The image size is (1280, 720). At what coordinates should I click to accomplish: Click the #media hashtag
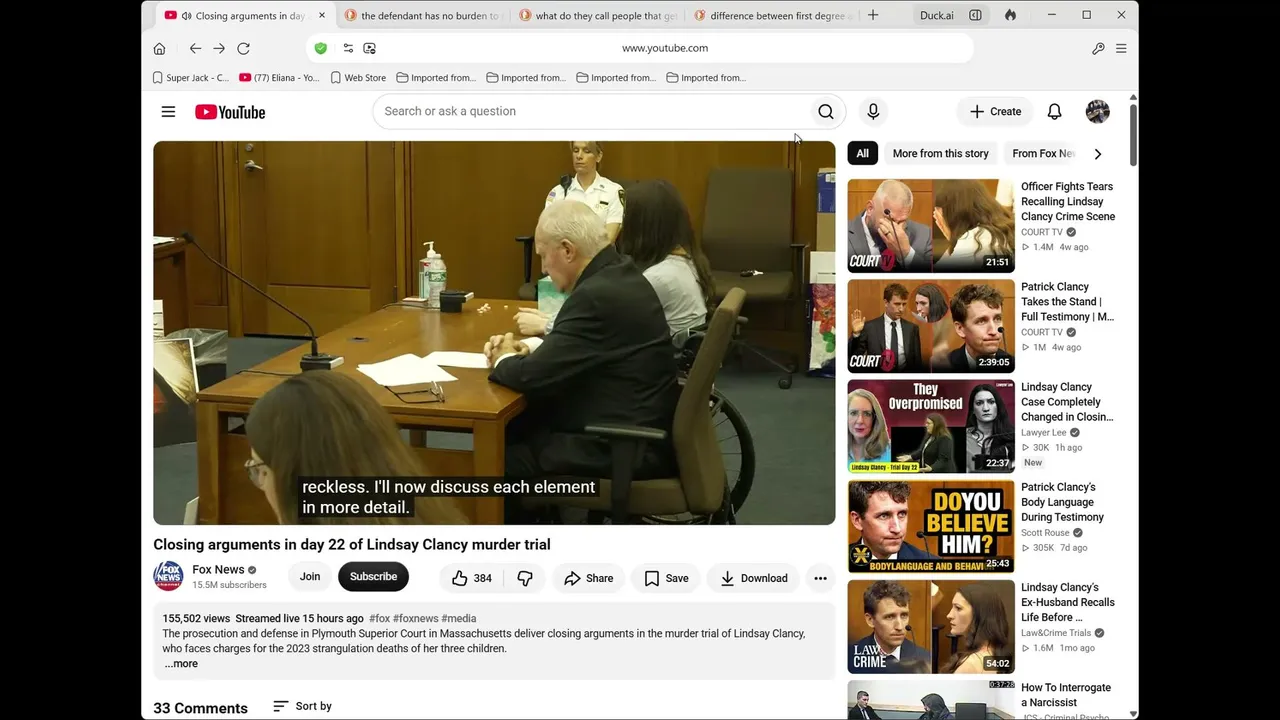[459, 619]
